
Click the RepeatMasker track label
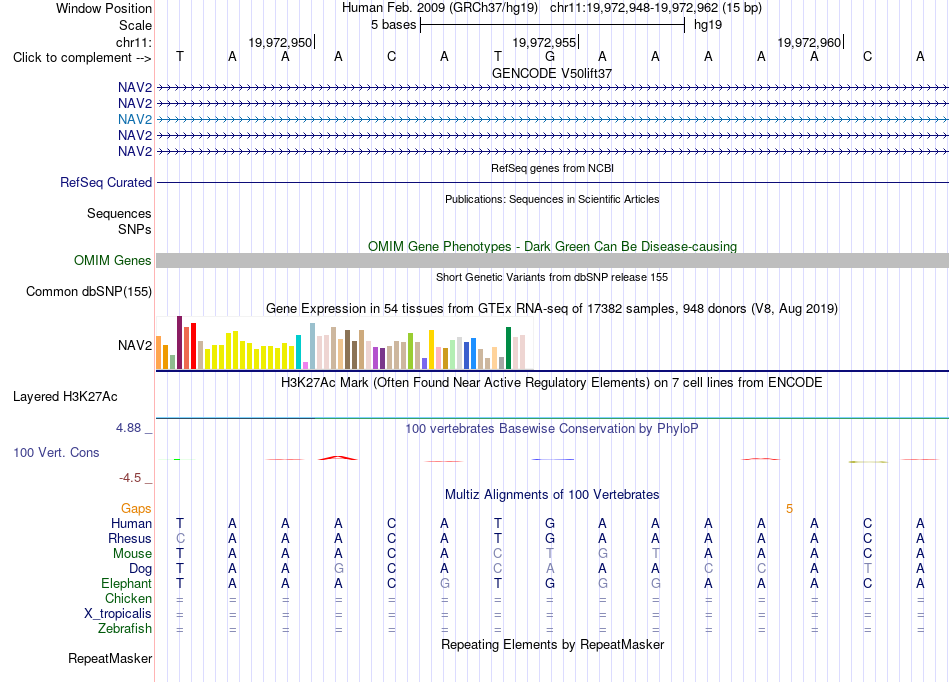(x=110, y=658)
